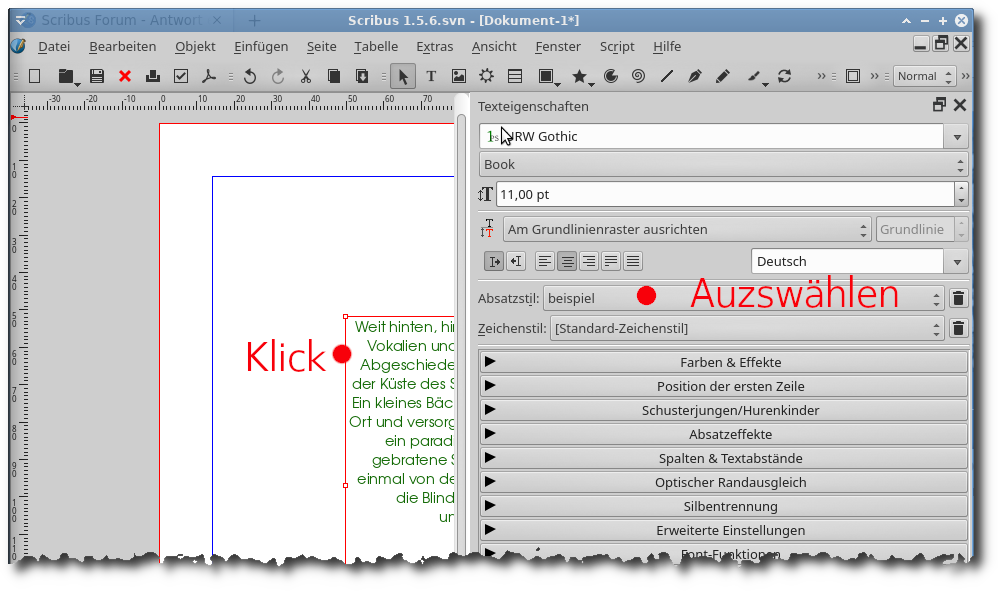
Task: Click the Cut scissors icon
Action: 306,76
